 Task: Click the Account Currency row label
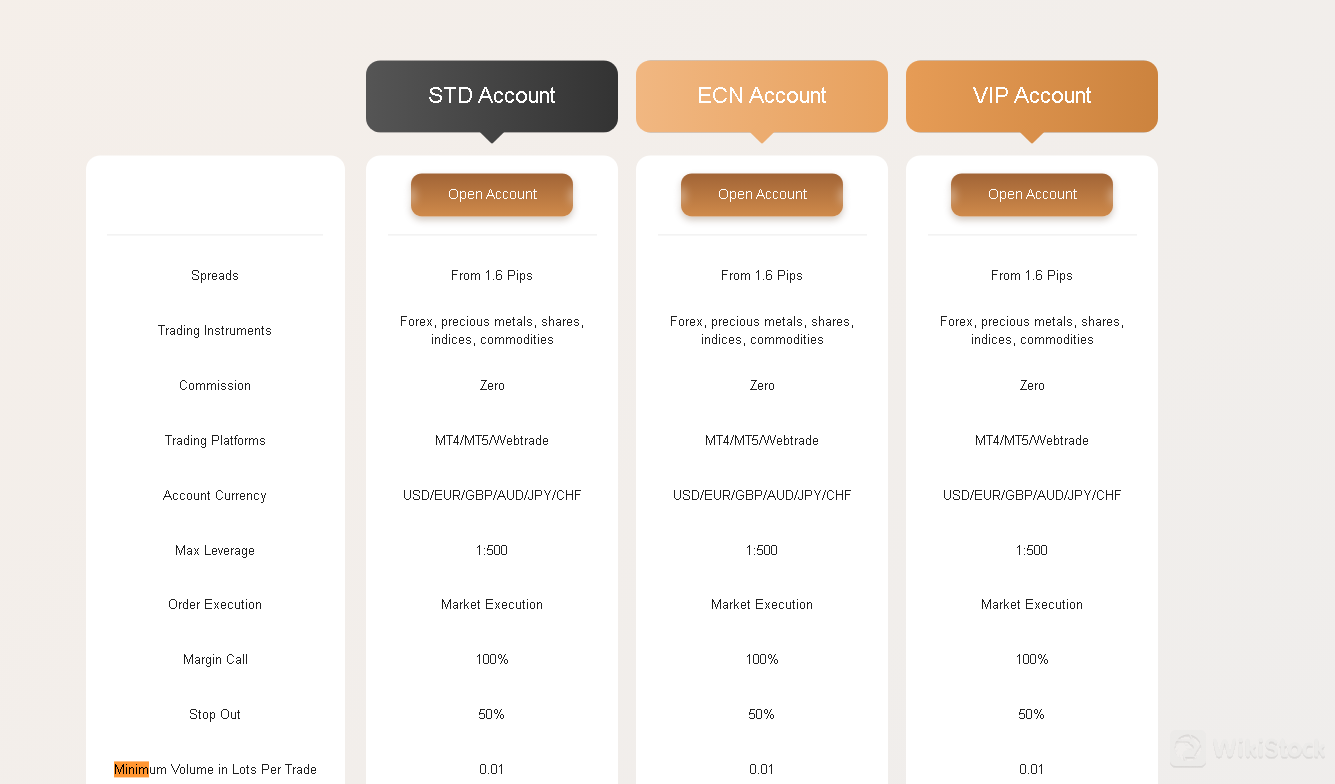(x=214, y=495)
